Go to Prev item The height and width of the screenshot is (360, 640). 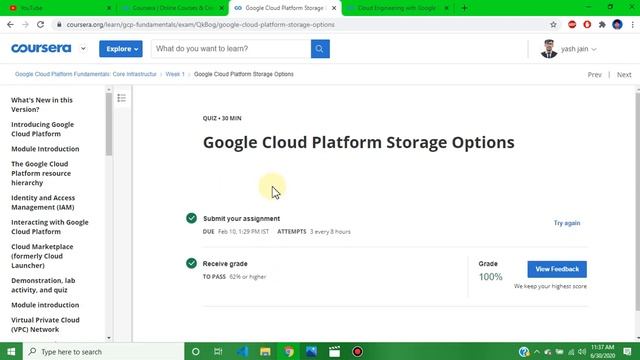pyautogui.click(x=594, y=75)
